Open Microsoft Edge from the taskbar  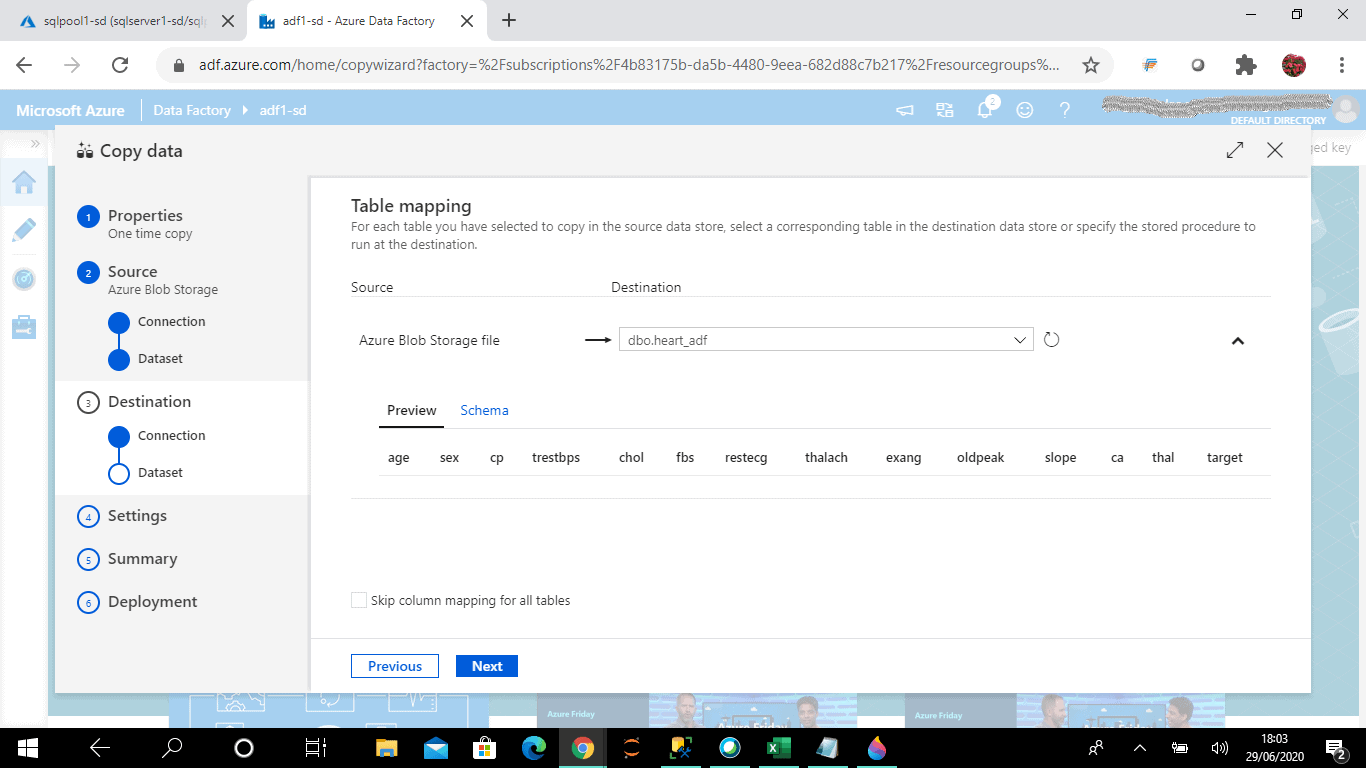click(534, 747)
